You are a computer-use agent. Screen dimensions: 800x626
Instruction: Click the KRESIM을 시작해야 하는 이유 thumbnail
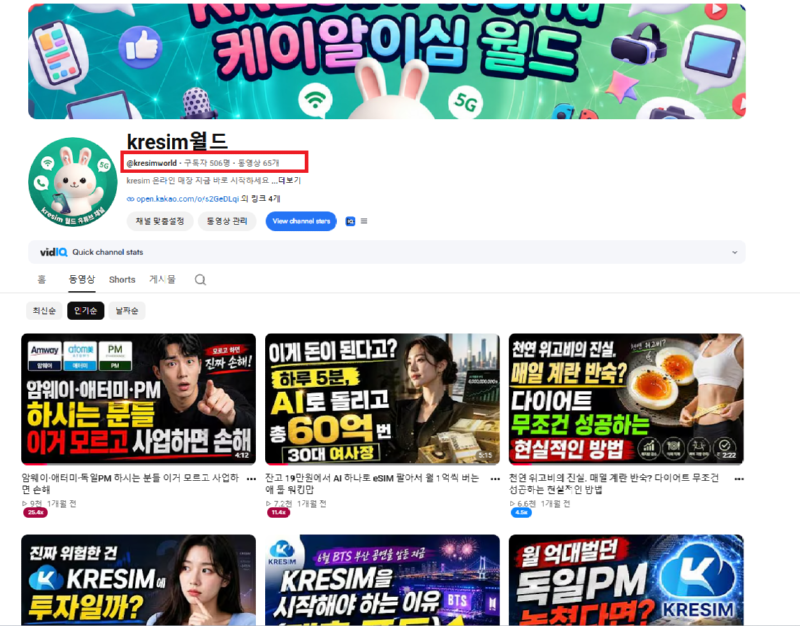tap(382, 580)
